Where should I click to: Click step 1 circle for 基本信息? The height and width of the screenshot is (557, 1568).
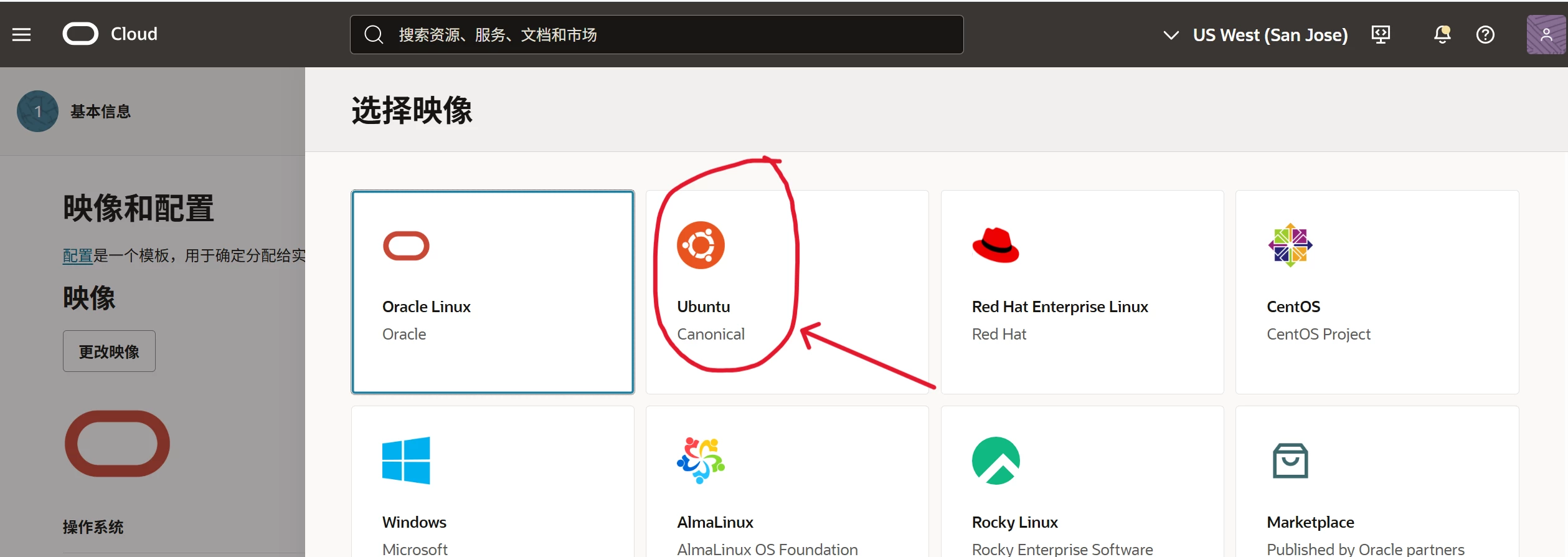pos(37,112)
